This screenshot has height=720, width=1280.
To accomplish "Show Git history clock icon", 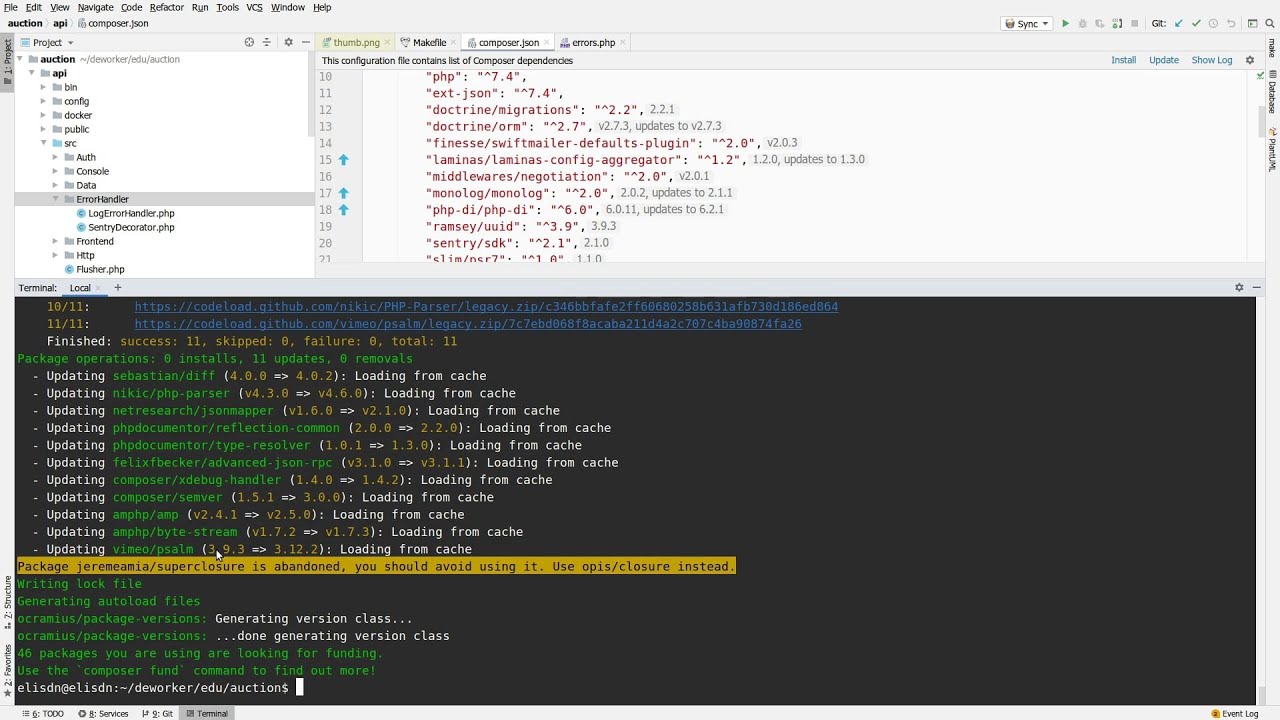I will point(1213,23).
